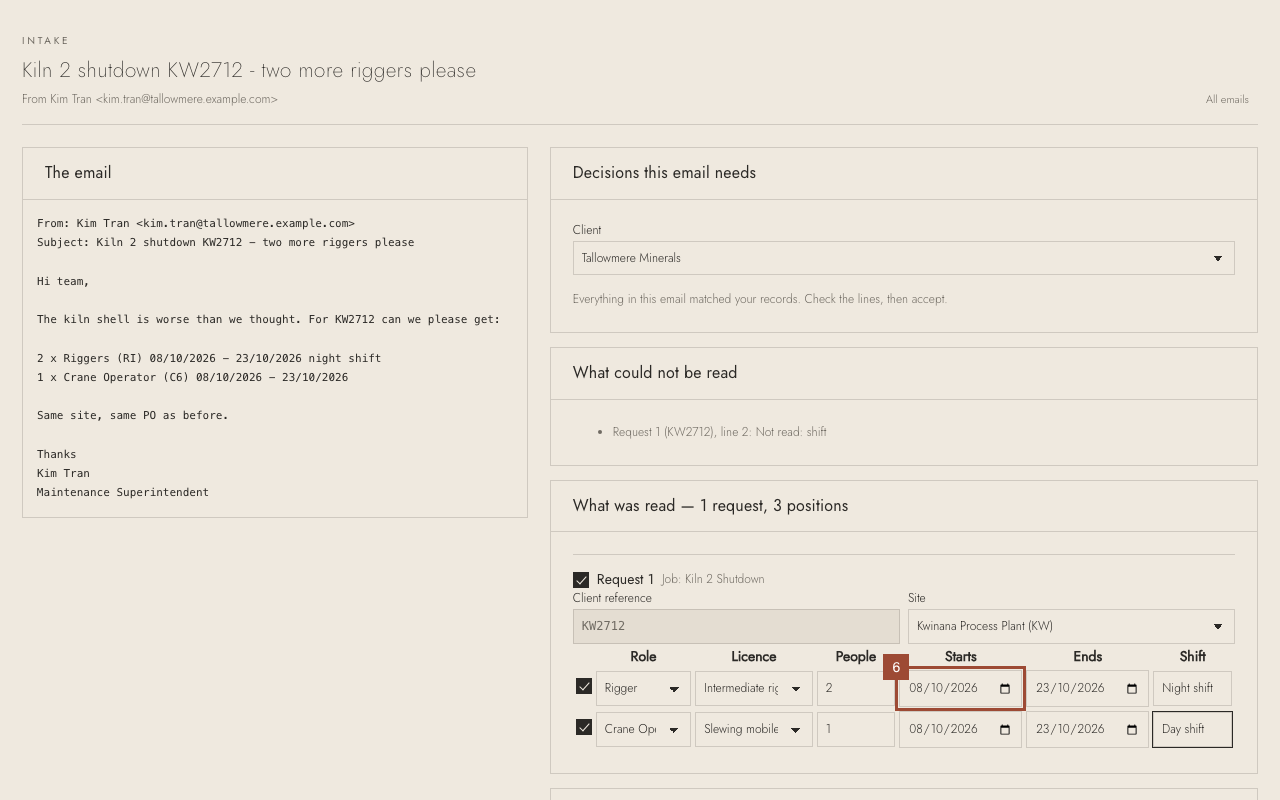This screenshot has height=800, width=1280.
Task: Open calendar picker for Rigger start date
Action: point(1005,688)
